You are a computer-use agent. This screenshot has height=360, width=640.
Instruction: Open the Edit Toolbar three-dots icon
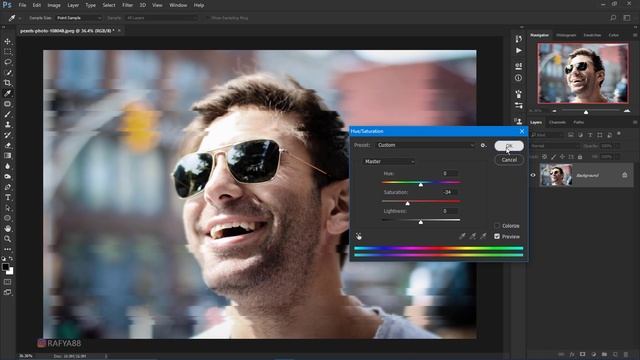7,249
